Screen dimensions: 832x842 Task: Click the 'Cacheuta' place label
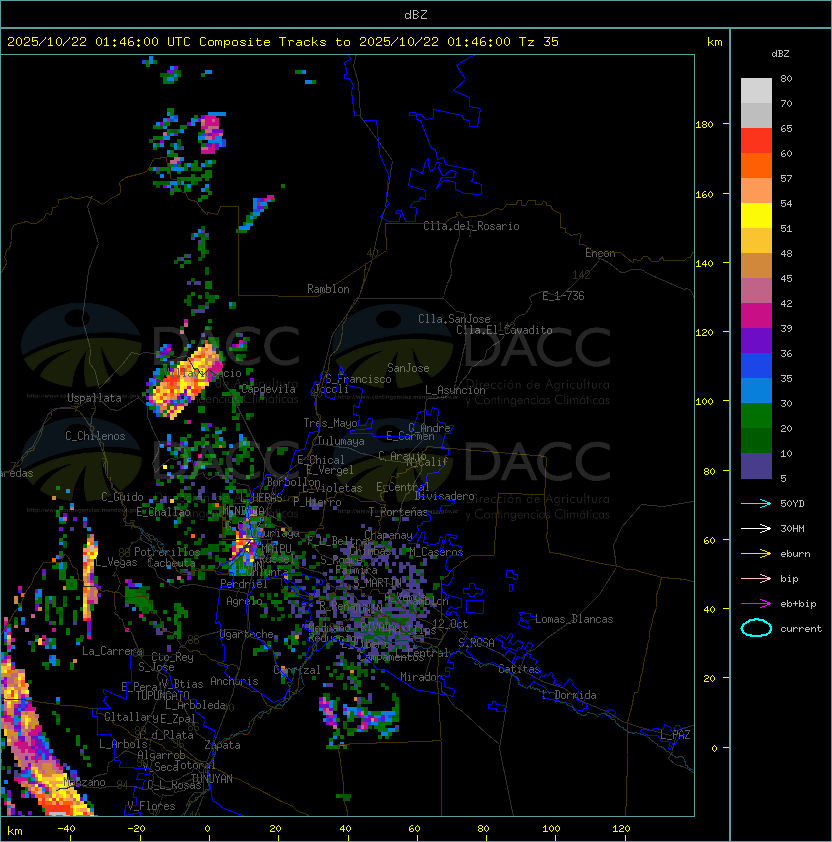click(x=171, y=563)
